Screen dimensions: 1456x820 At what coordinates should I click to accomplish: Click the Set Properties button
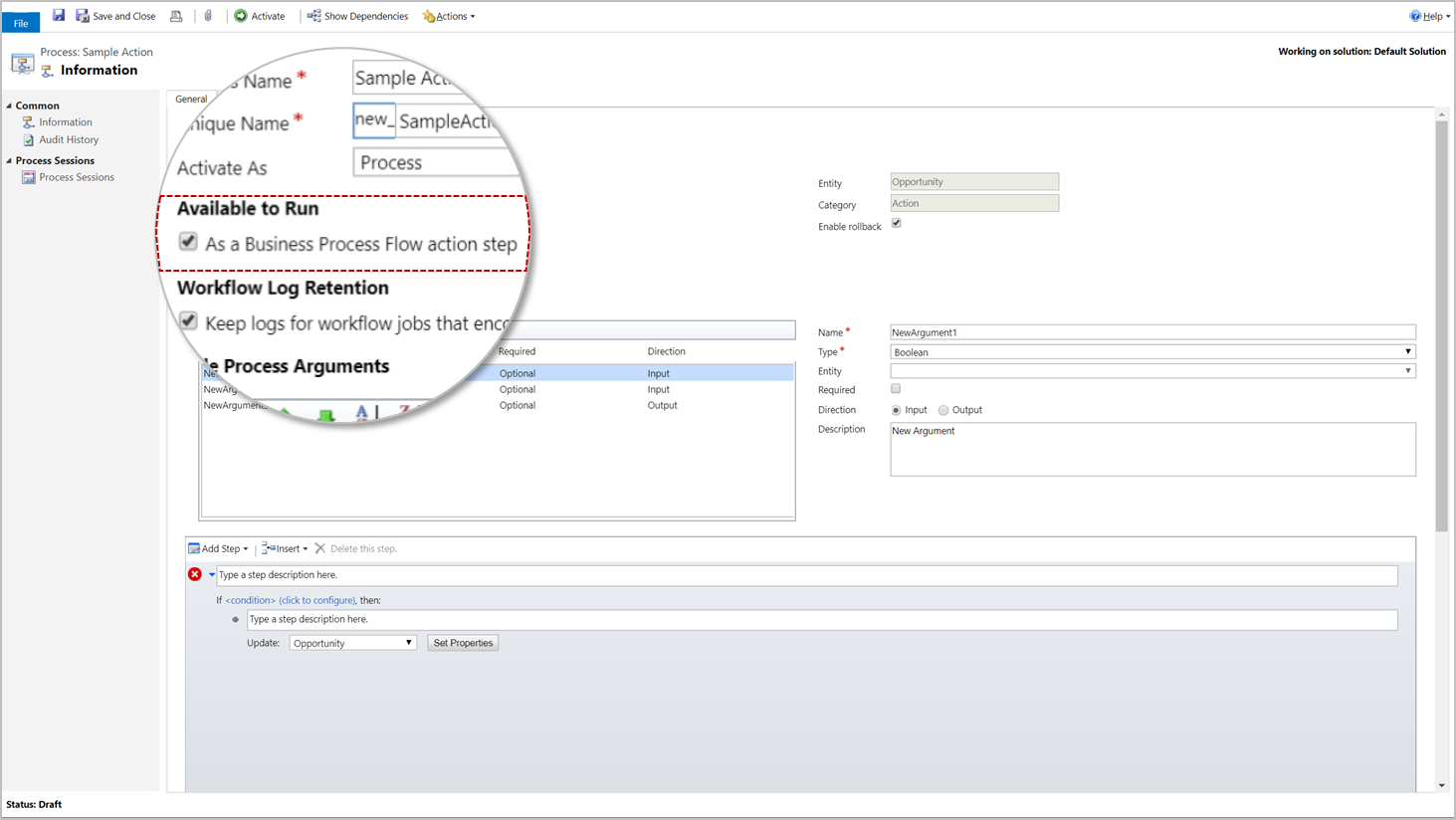(462, 642)
